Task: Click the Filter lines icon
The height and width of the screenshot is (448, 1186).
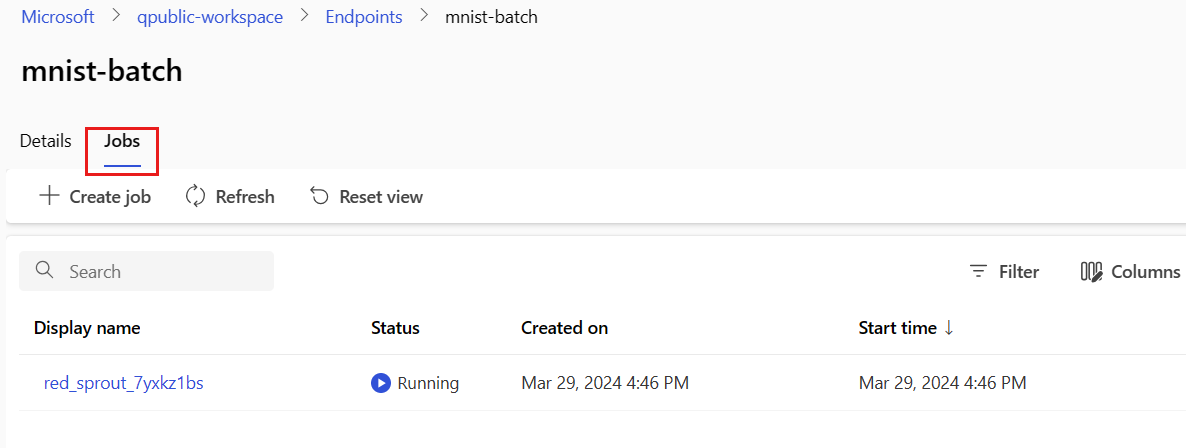Action: 978,272
